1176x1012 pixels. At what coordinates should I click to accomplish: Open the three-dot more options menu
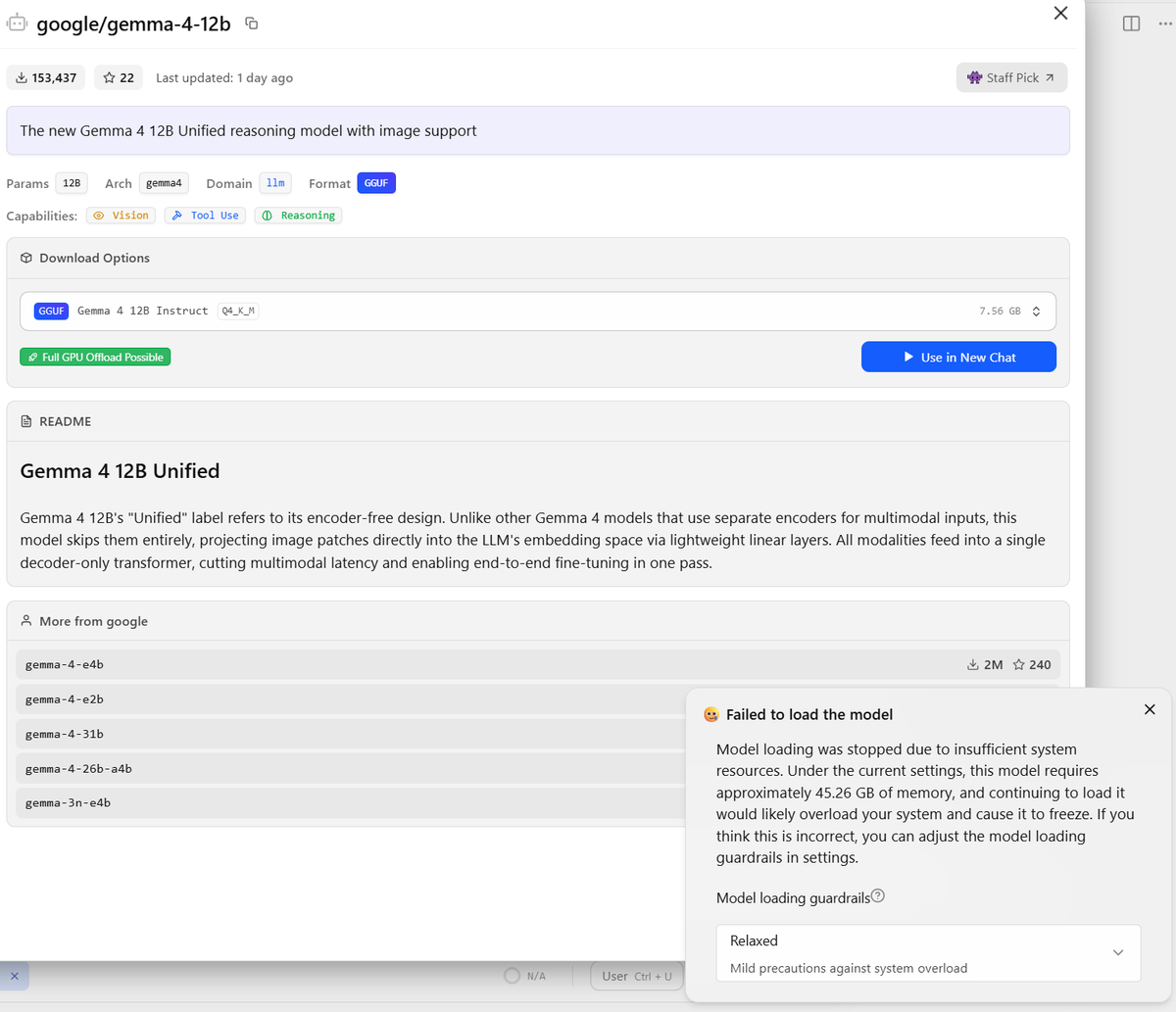[x=1165, y=23]
